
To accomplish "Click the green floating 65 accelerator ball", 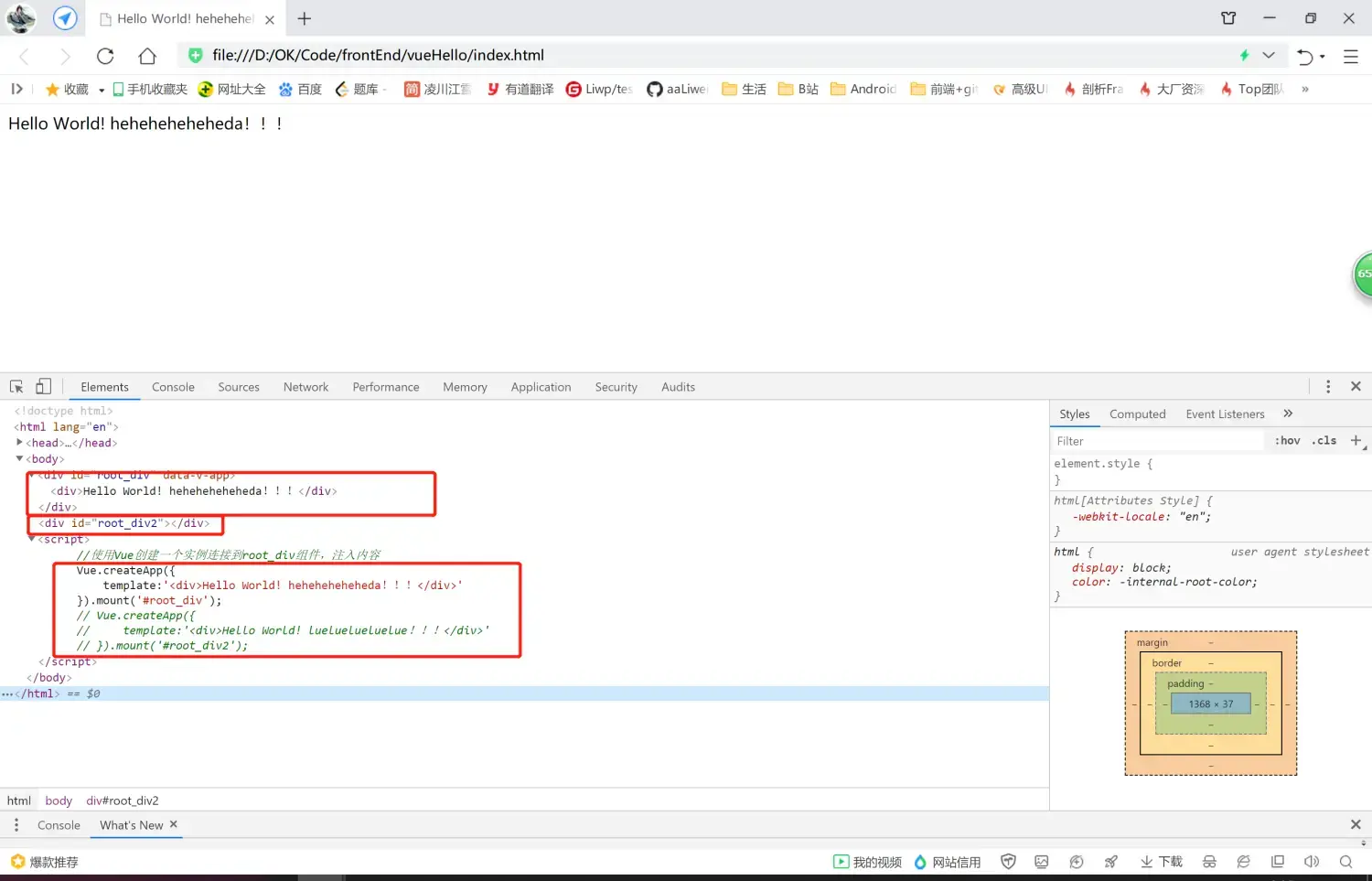I will click(x=1363, y=274).
